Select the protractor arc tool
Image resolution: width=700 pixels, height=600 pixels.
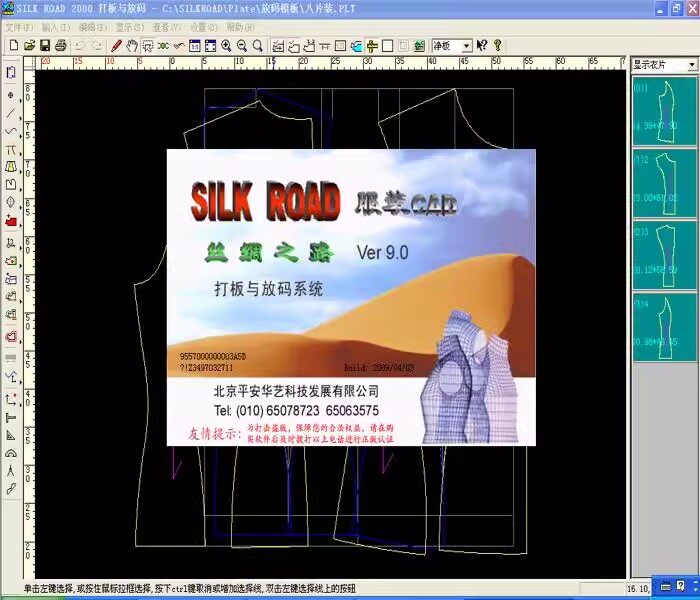(x=11, y=453)
